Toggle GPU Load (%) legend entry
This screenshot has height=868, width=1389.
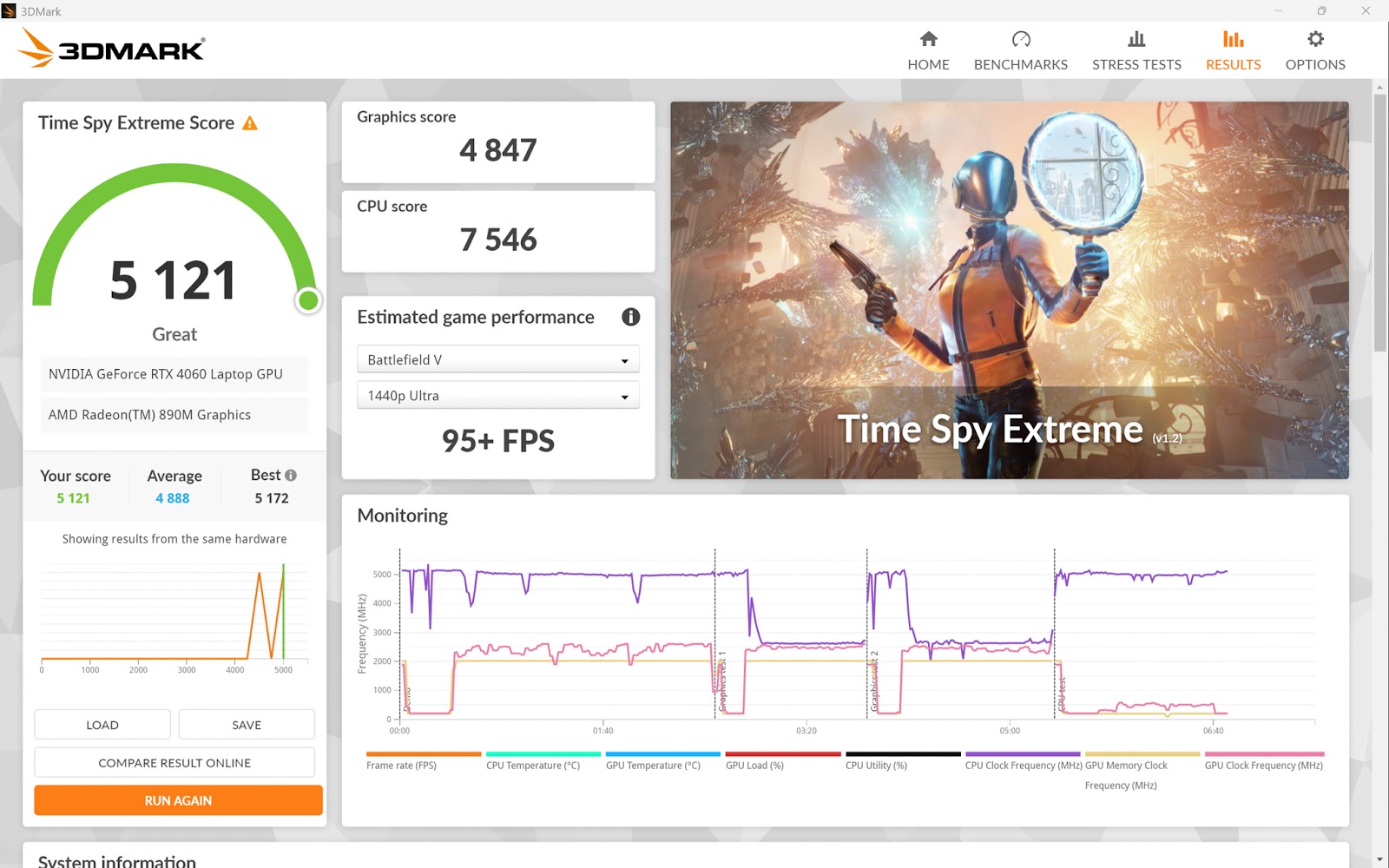click(x=782, y=761)
